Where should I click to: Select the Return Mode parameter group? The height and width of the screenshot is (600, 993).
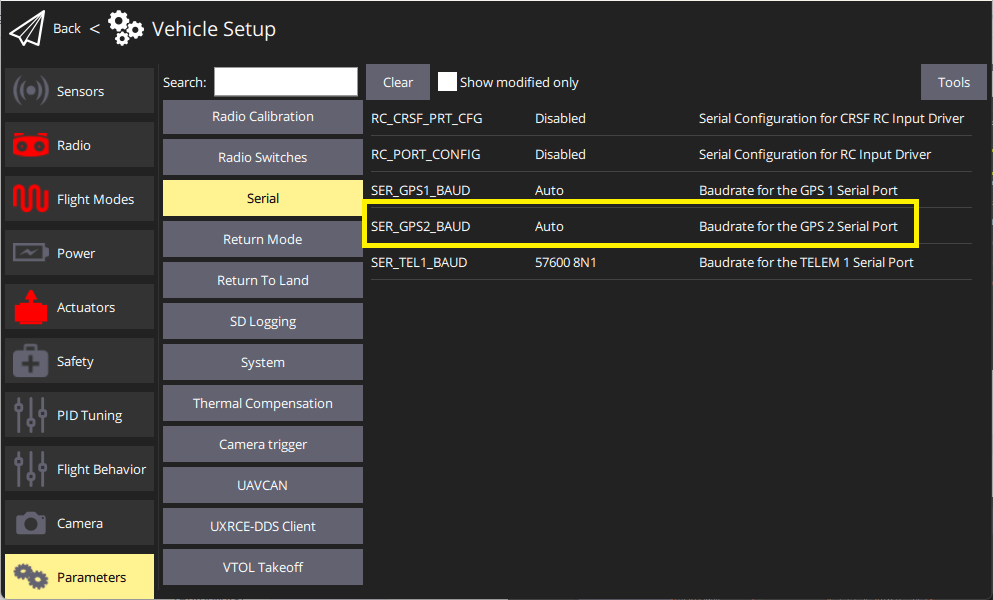click(x=262, y=239)
